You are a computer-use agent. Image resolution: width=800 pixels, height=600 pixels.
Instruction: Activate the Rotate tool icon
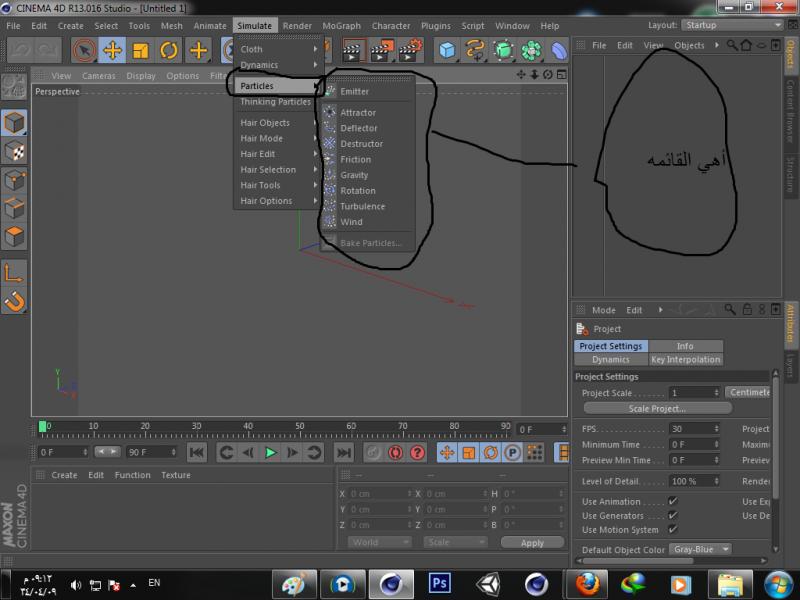tap(170, 50)
